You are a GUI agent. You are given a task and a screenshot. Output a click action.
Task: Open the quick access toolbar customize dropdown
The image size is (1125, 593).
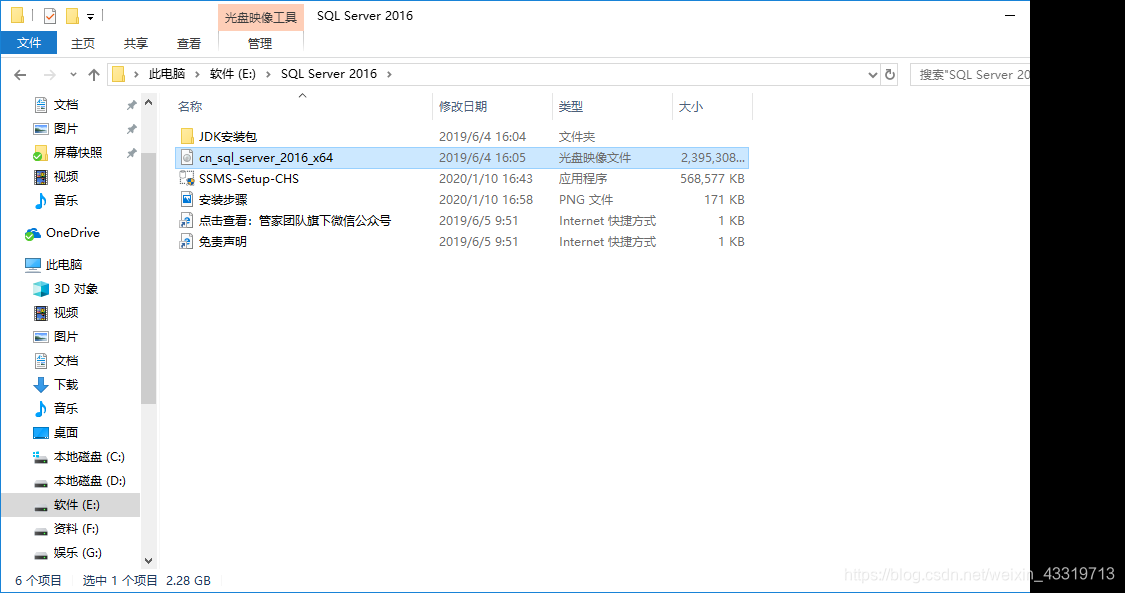click(x=90, y=16)
